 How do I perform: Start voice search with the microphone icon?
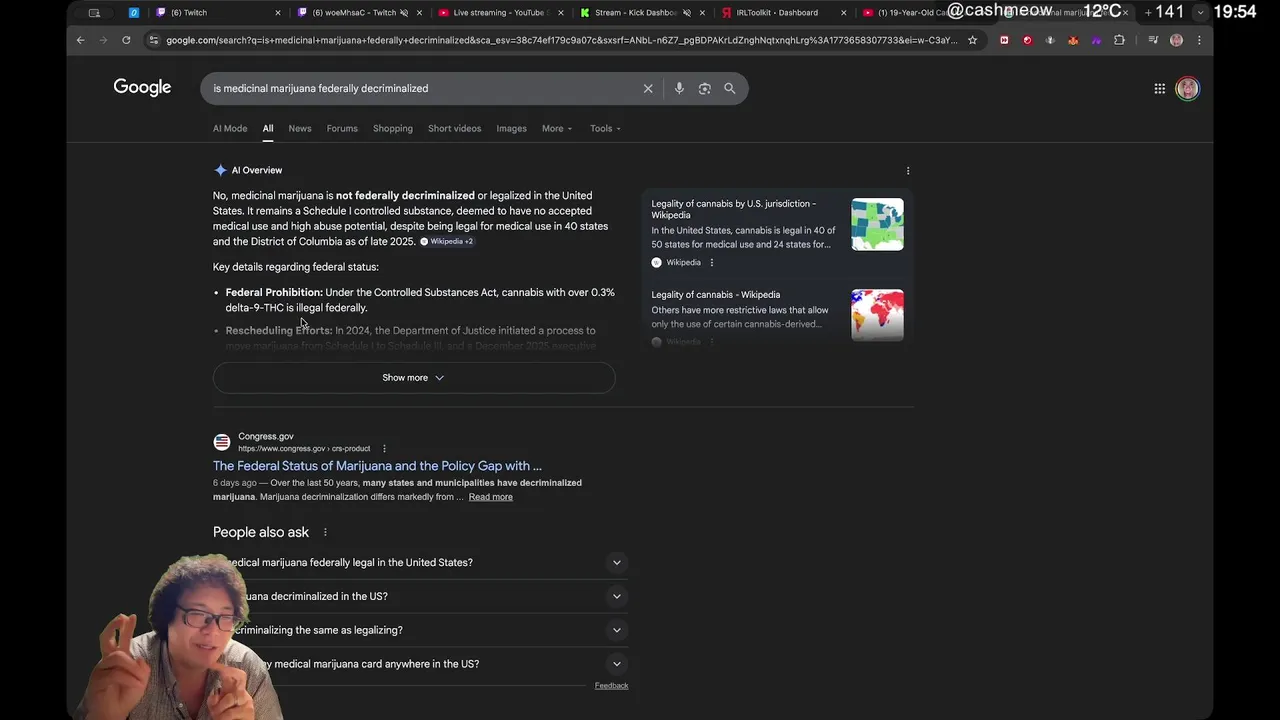click(x=679, y=88)
